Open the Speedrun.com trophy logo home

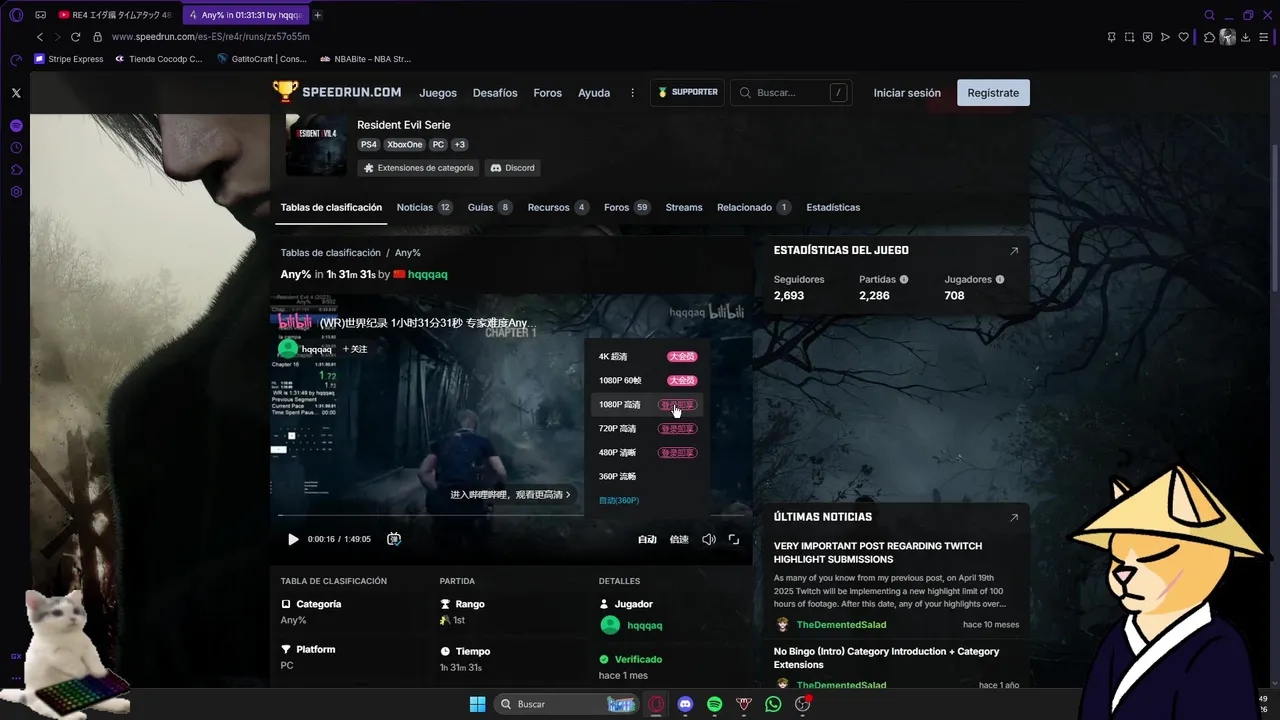[337, 92]
